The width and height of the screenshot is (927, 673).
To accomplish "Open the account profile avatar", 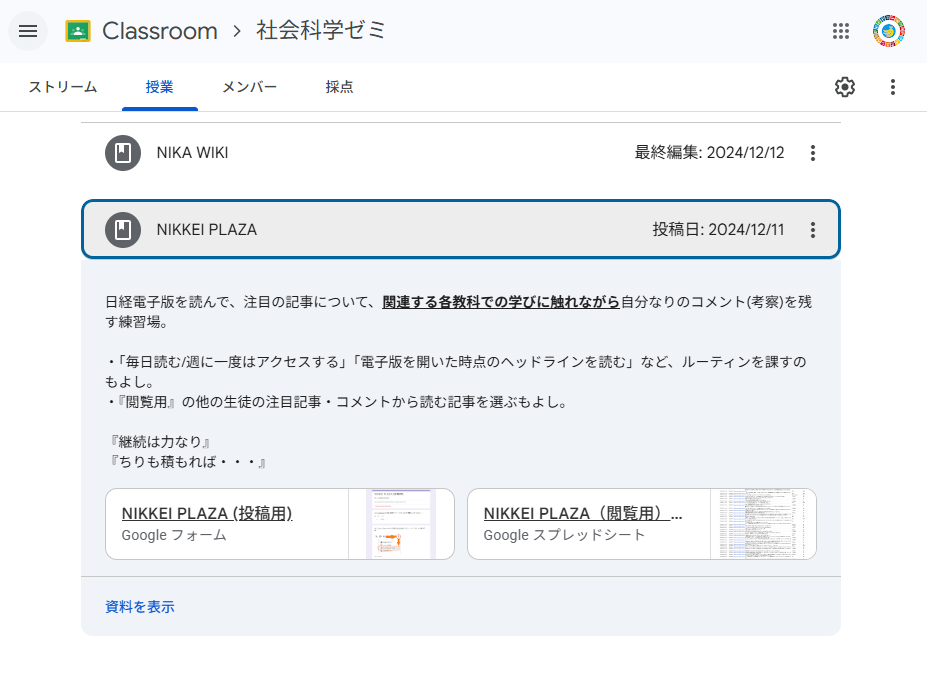I will tap(888, 31).
